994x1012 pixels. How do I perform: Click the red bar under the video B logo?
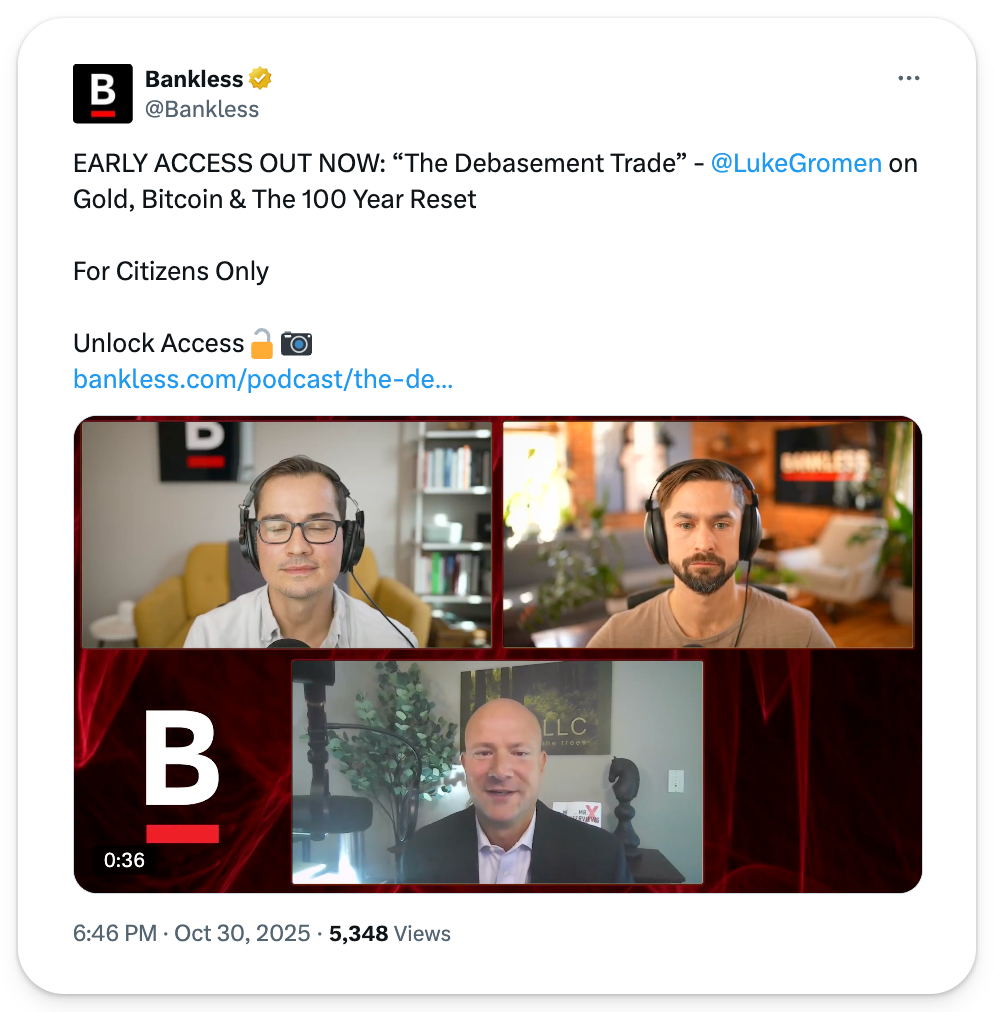(x=182, y=833)
